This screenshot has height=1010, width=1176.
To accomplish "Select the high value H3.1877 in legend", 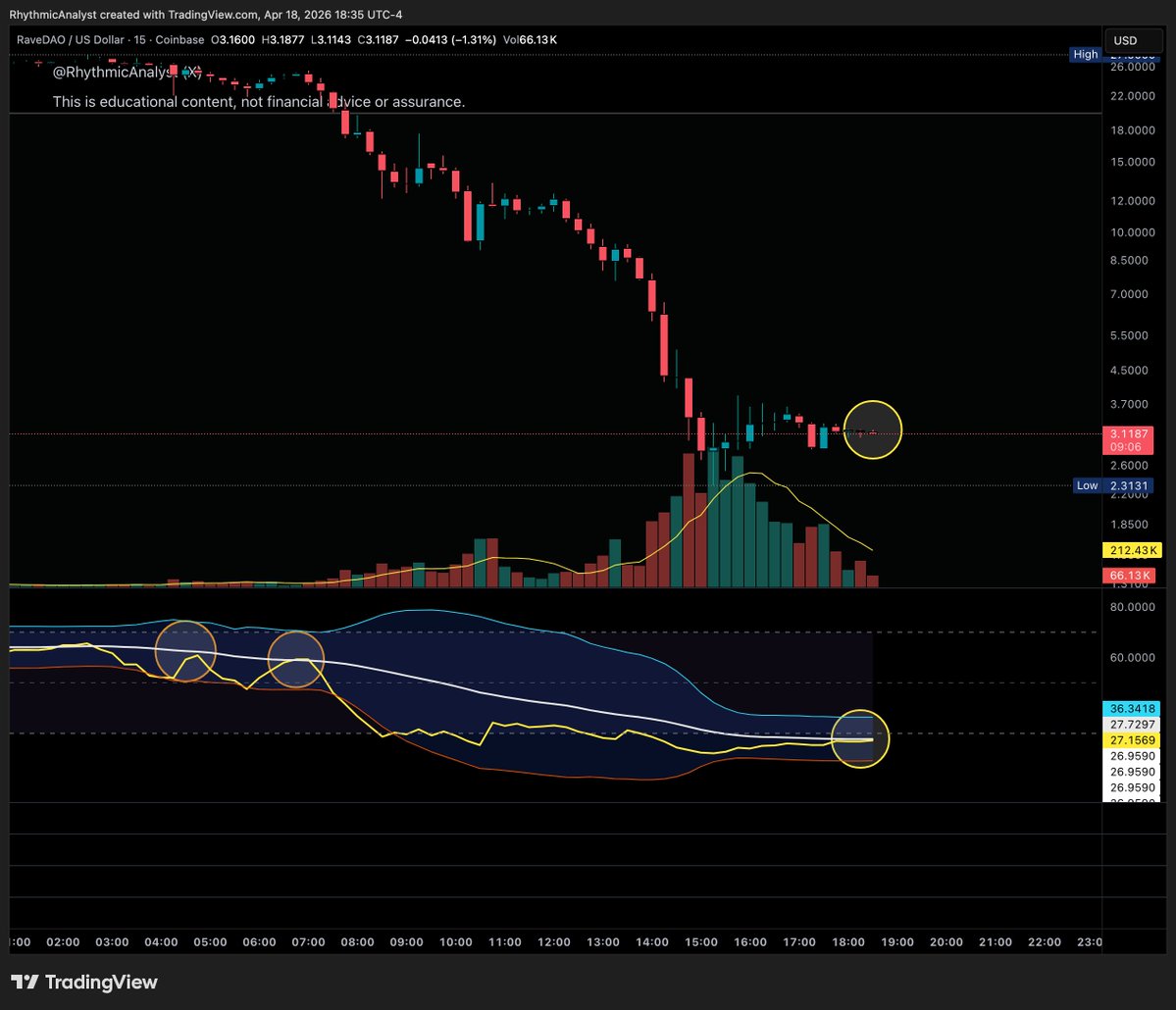I will [x=282, y=40].
